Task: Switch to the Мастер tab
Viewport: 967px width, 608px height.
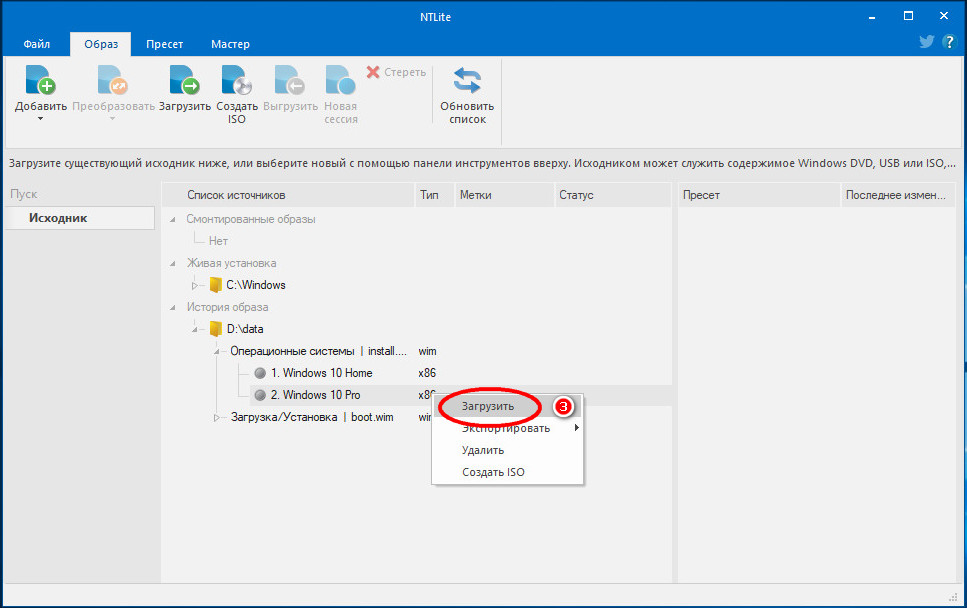Action: (x=230, y=44)
